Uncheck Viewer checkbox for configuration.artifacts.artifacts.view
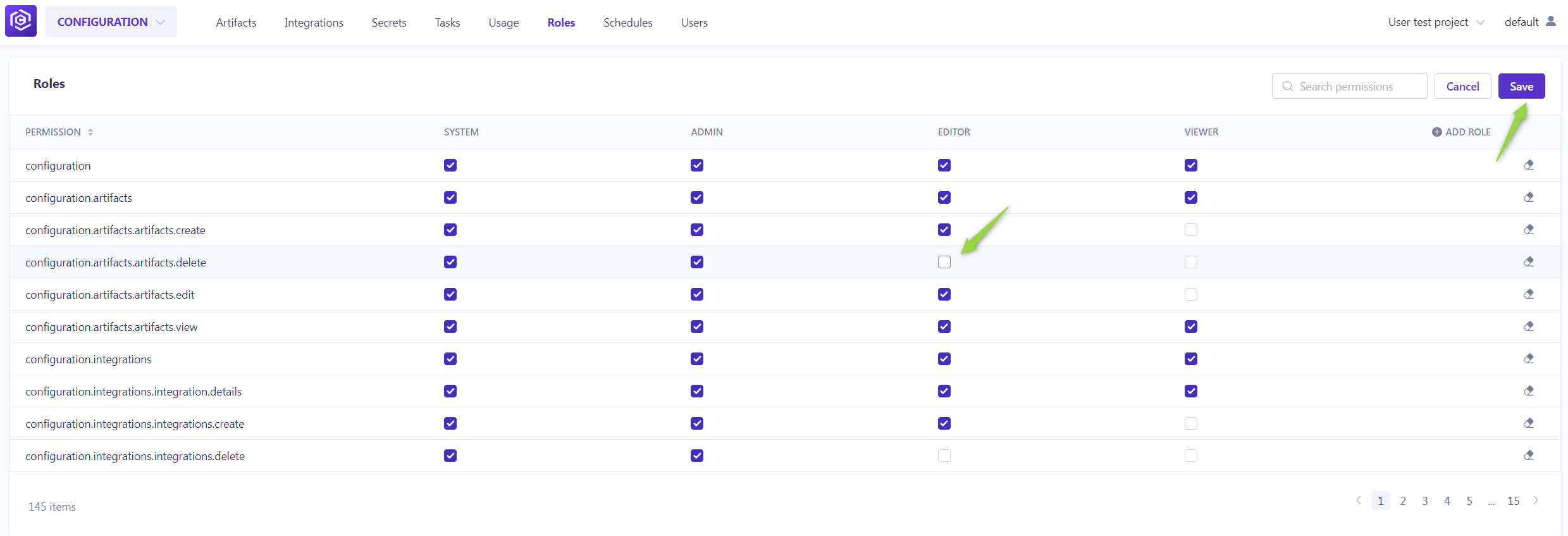This screenshot has width=1568, height=536. [x=1190, y=327]
